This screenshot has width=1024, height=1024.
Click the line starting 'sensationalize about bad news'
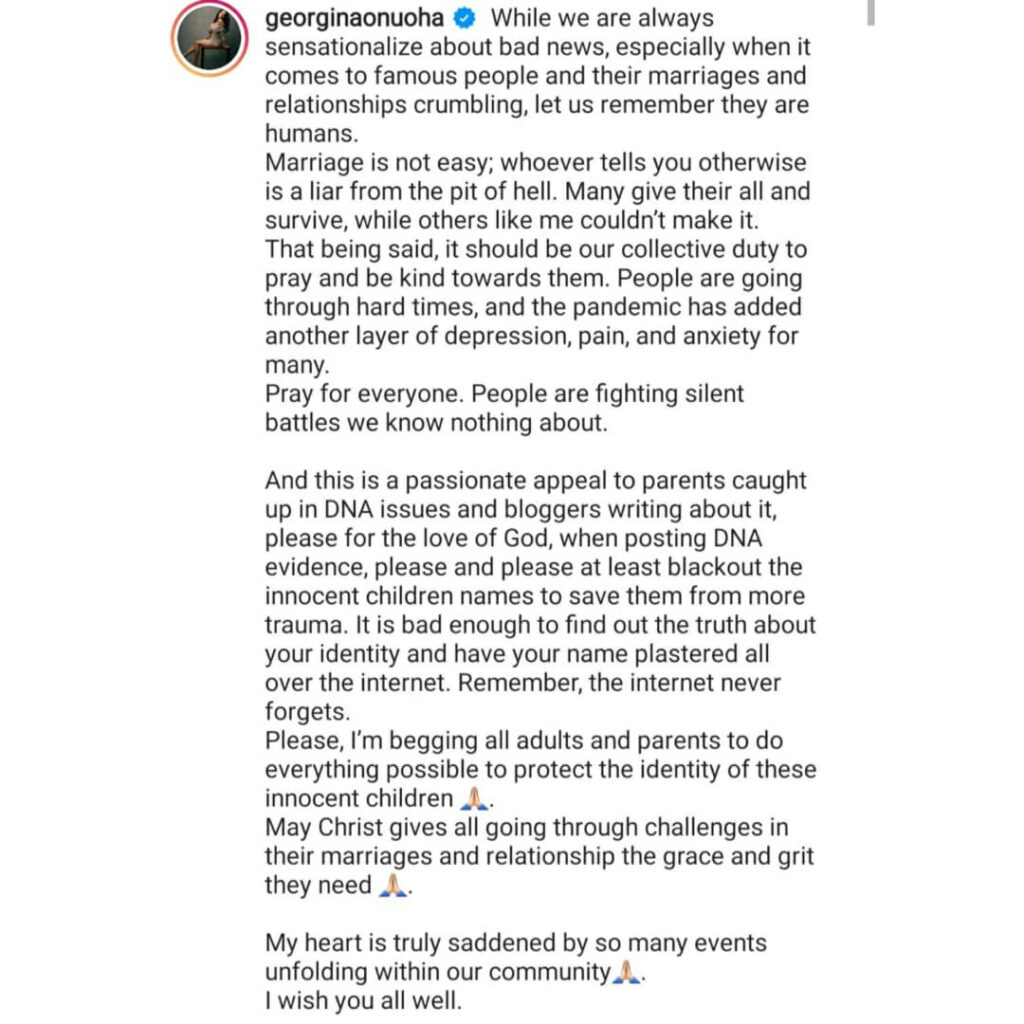click(x=537, y=47)
